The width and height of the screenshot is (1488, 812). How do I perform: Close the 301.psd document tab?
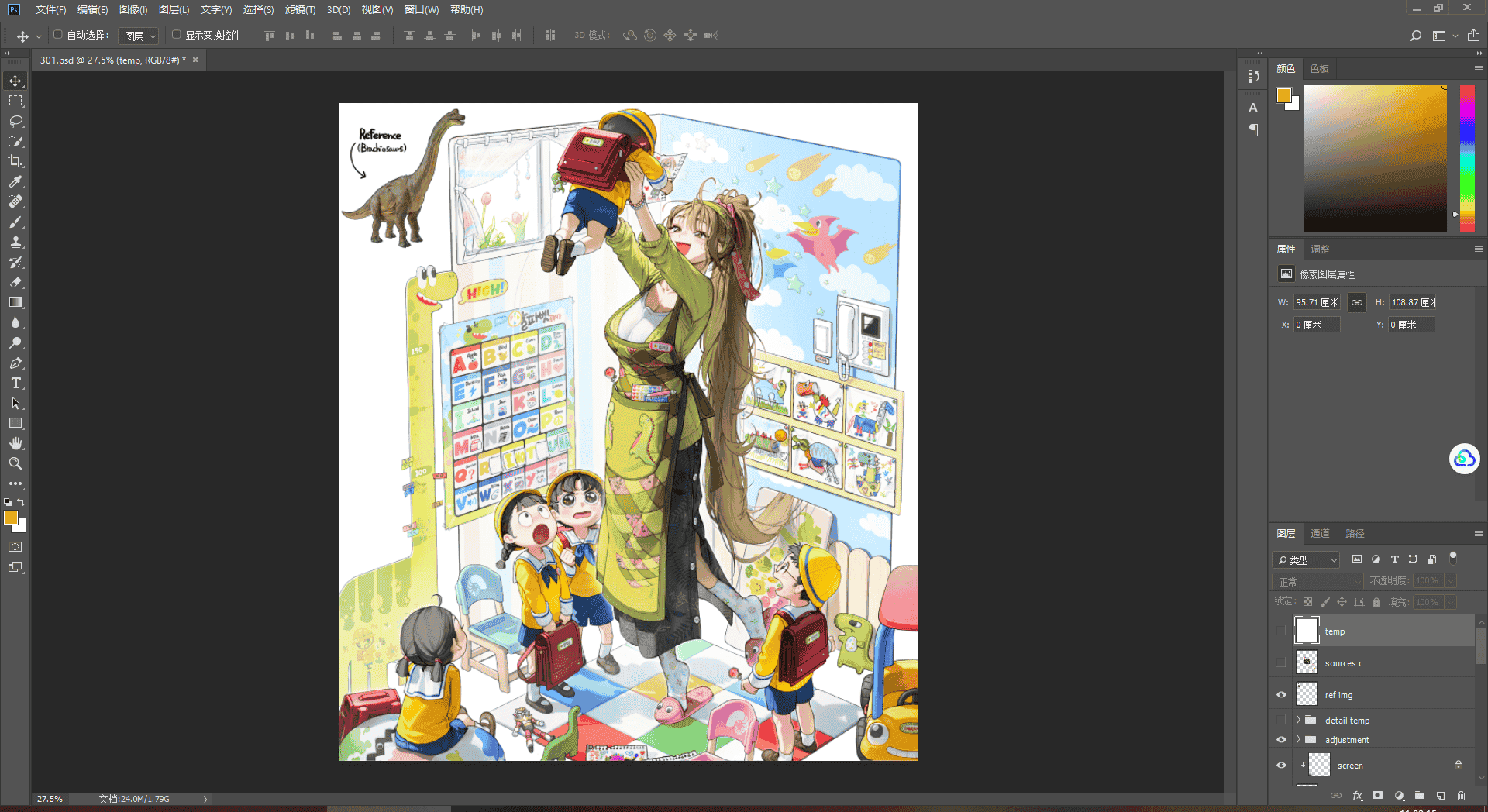tap(195, 60)
